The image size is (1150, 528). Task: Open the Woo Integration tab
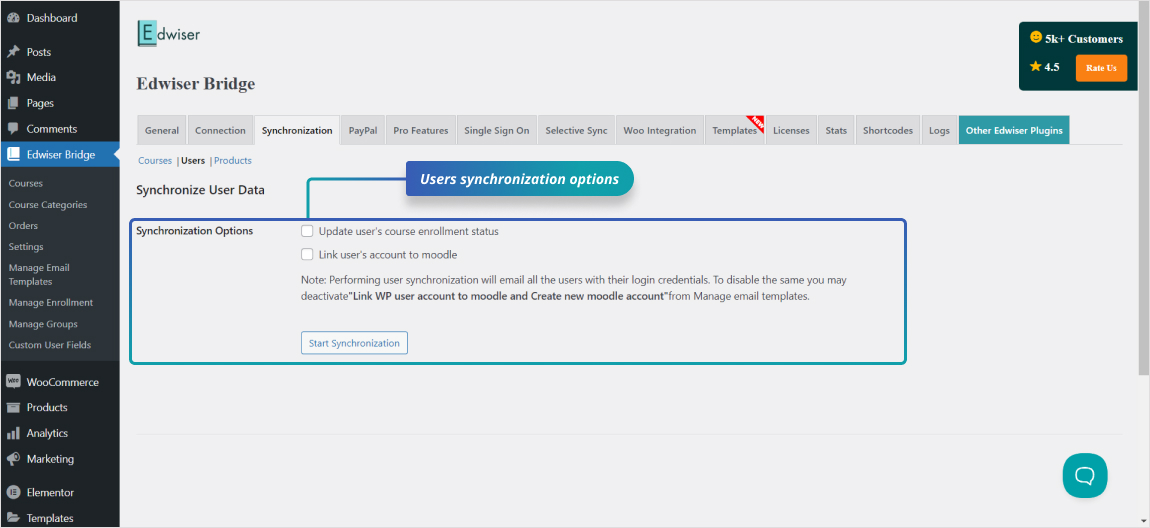point(660,131)
